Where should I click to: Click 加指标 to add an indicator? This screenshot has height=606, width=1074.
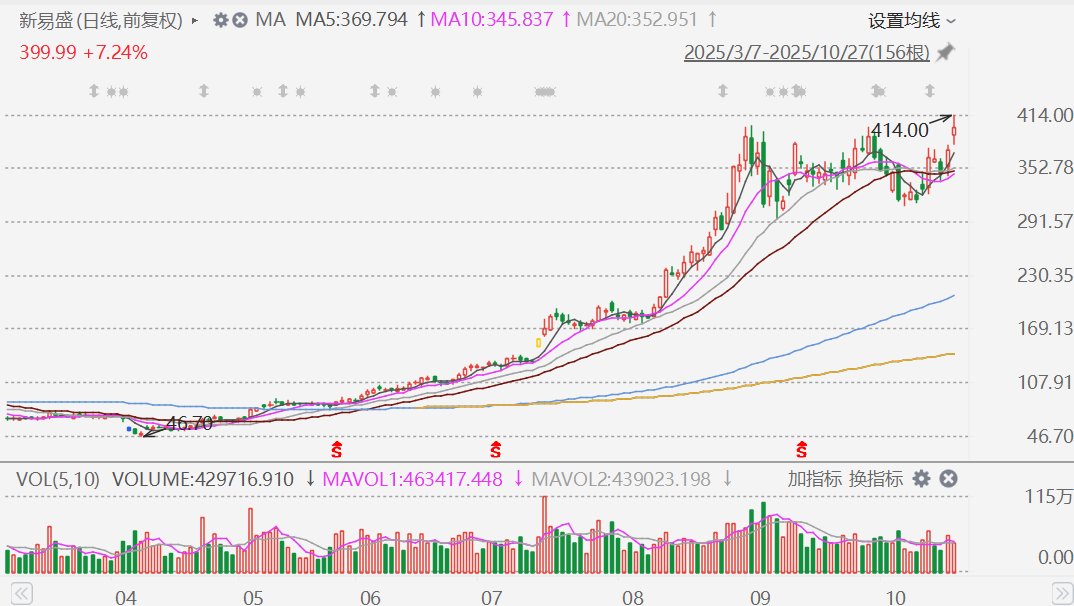pyautogui.click(x=814, y=479)
